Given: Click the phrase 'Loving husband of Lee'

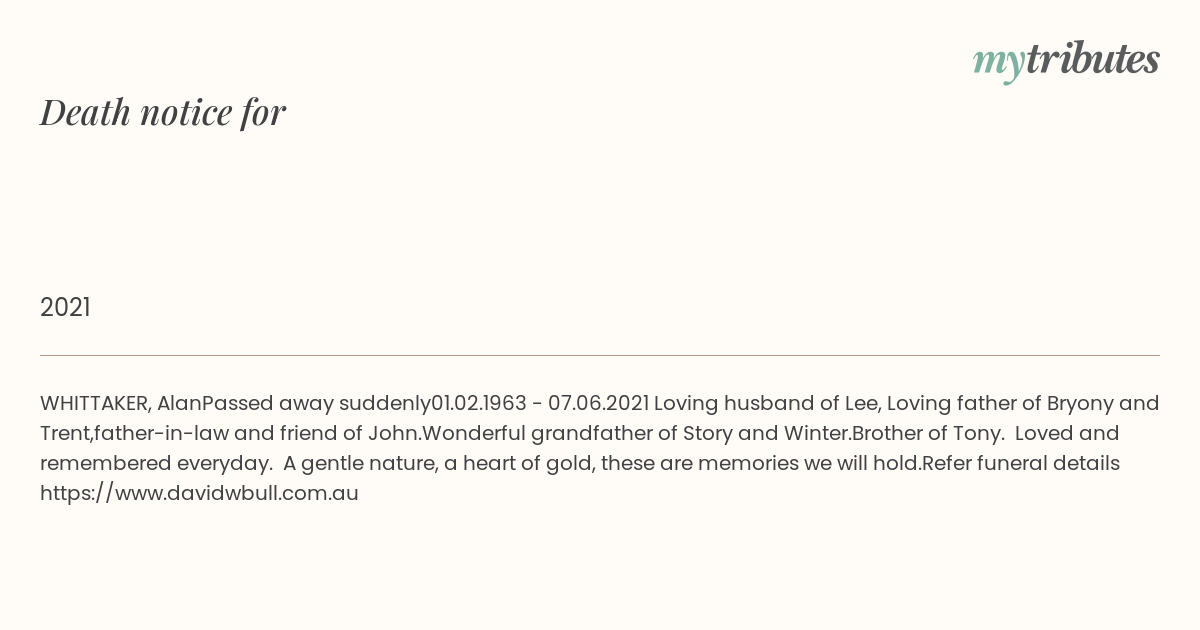Looking at the screenshot, I should pos(765,403).
